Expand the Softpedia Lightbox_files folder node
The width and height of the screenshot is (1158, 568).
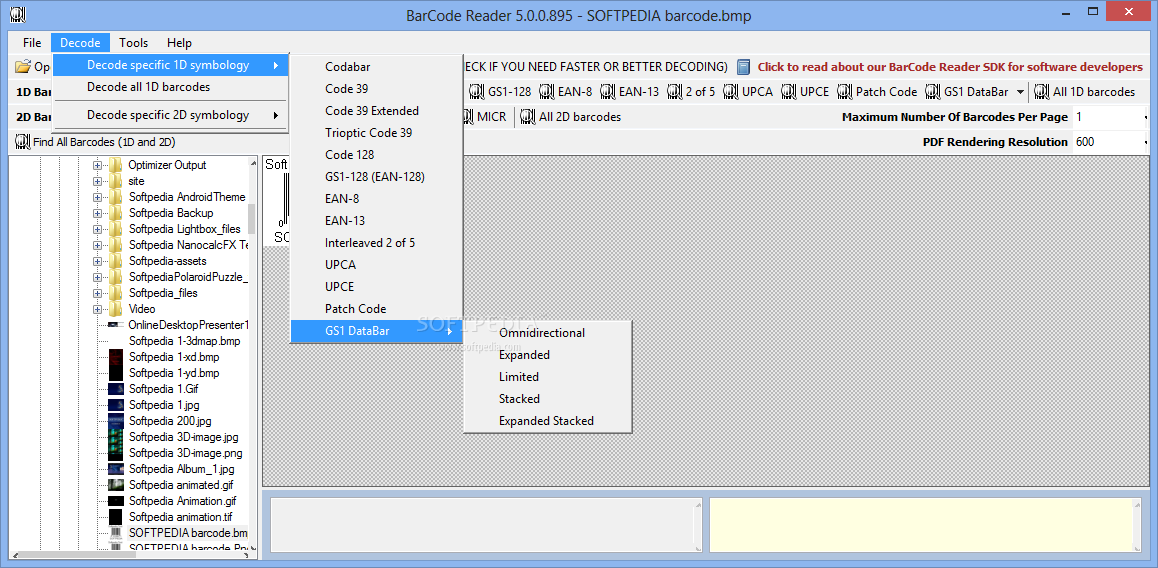97,229
